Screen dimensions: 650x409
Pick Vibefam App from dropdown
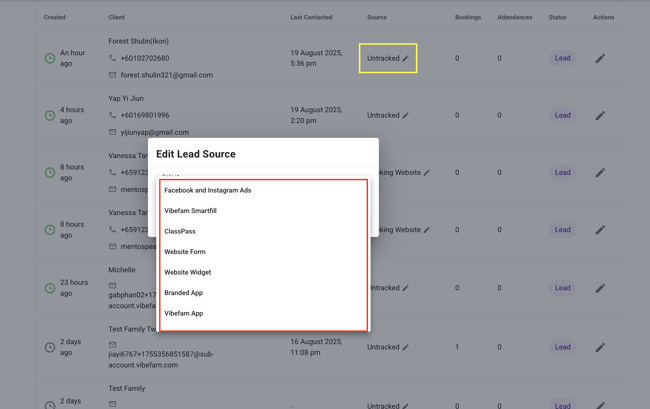(x=263, y=313)
